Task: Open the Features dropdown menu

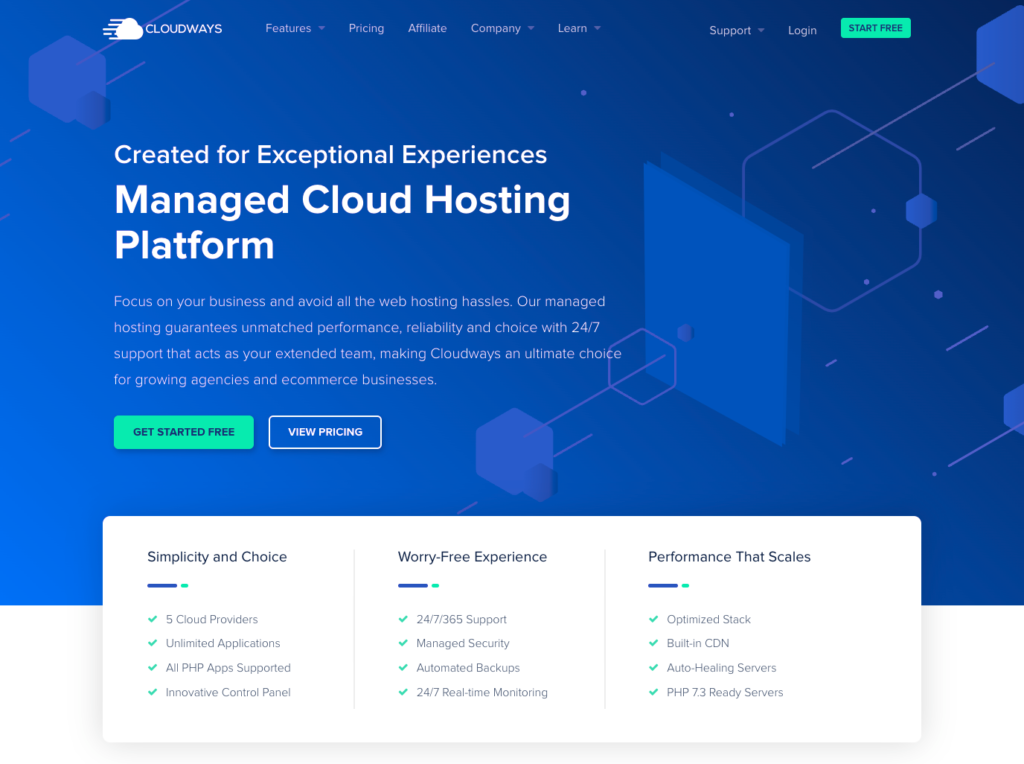Action: [x=295, y=28]
